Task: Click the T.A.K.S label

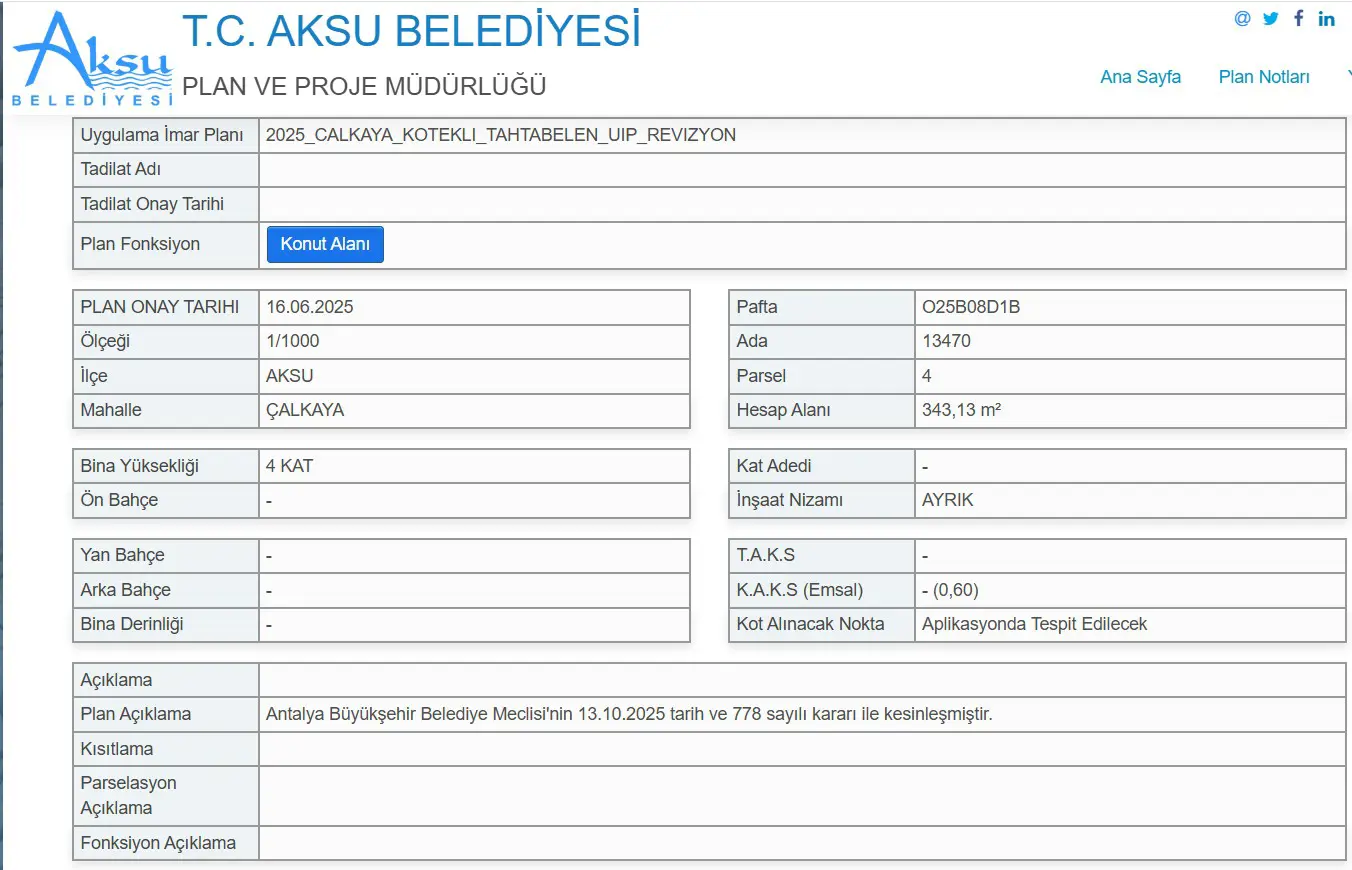Action: (766, 555)
